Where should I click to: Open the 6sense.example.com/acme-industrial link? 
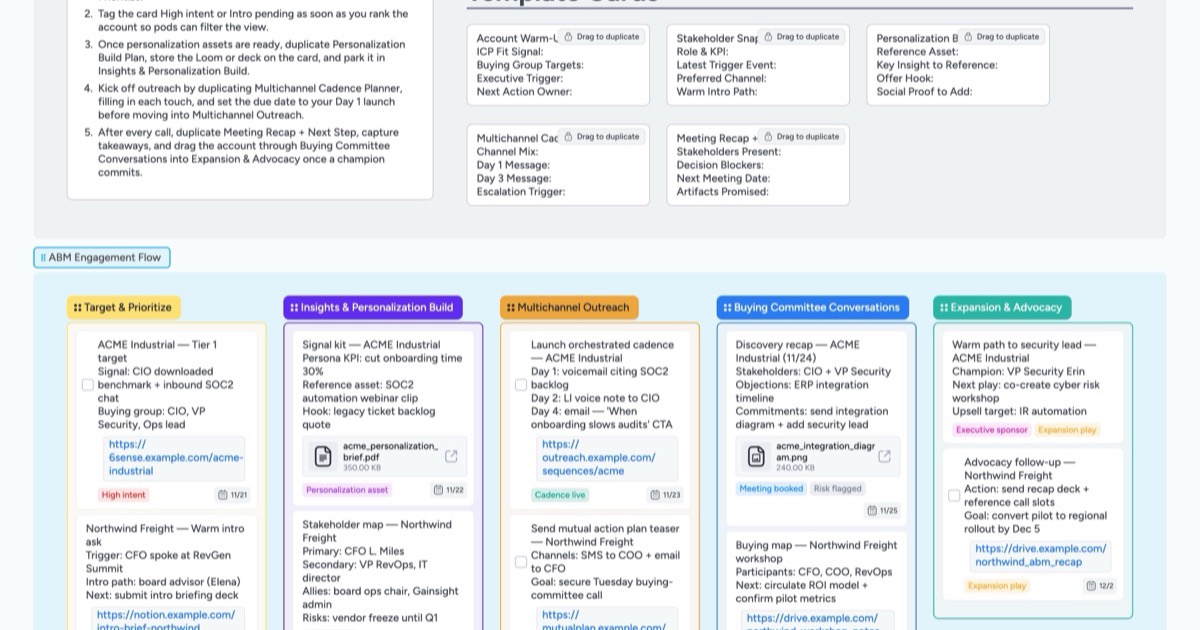click(176, 458)
